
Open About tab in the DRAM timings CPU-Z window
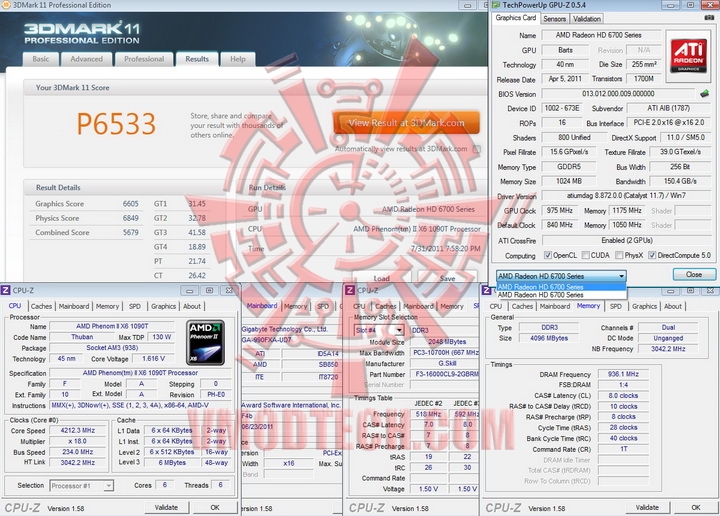tap(673, 306)
